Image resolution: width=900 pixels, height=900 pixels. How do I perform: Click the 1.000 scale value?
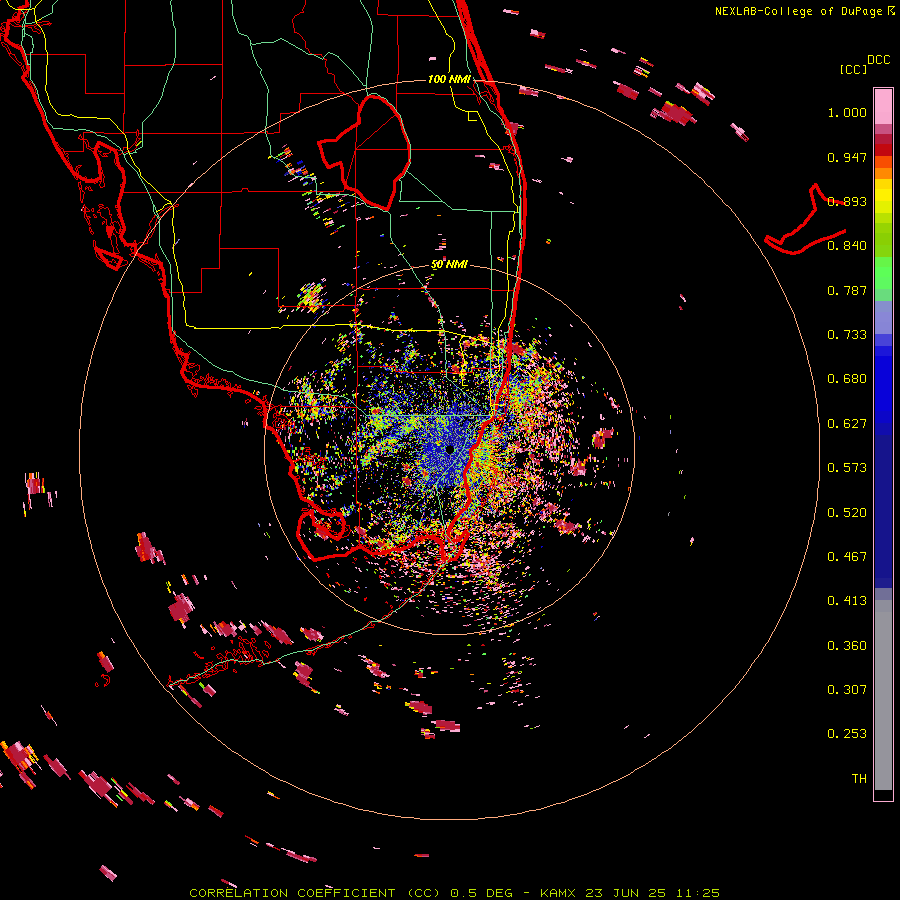tap(847, 112)
